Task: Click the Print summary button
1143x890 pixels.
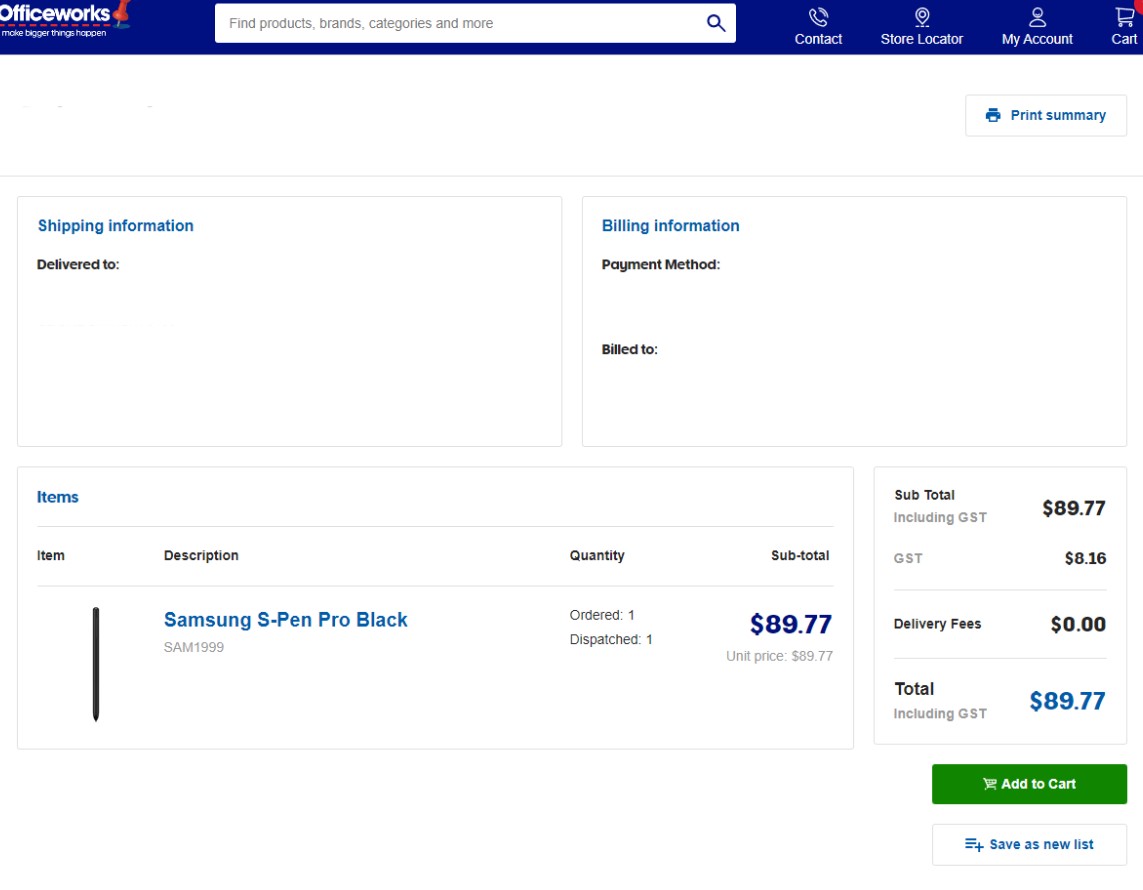Action: tap(1045, 115)
